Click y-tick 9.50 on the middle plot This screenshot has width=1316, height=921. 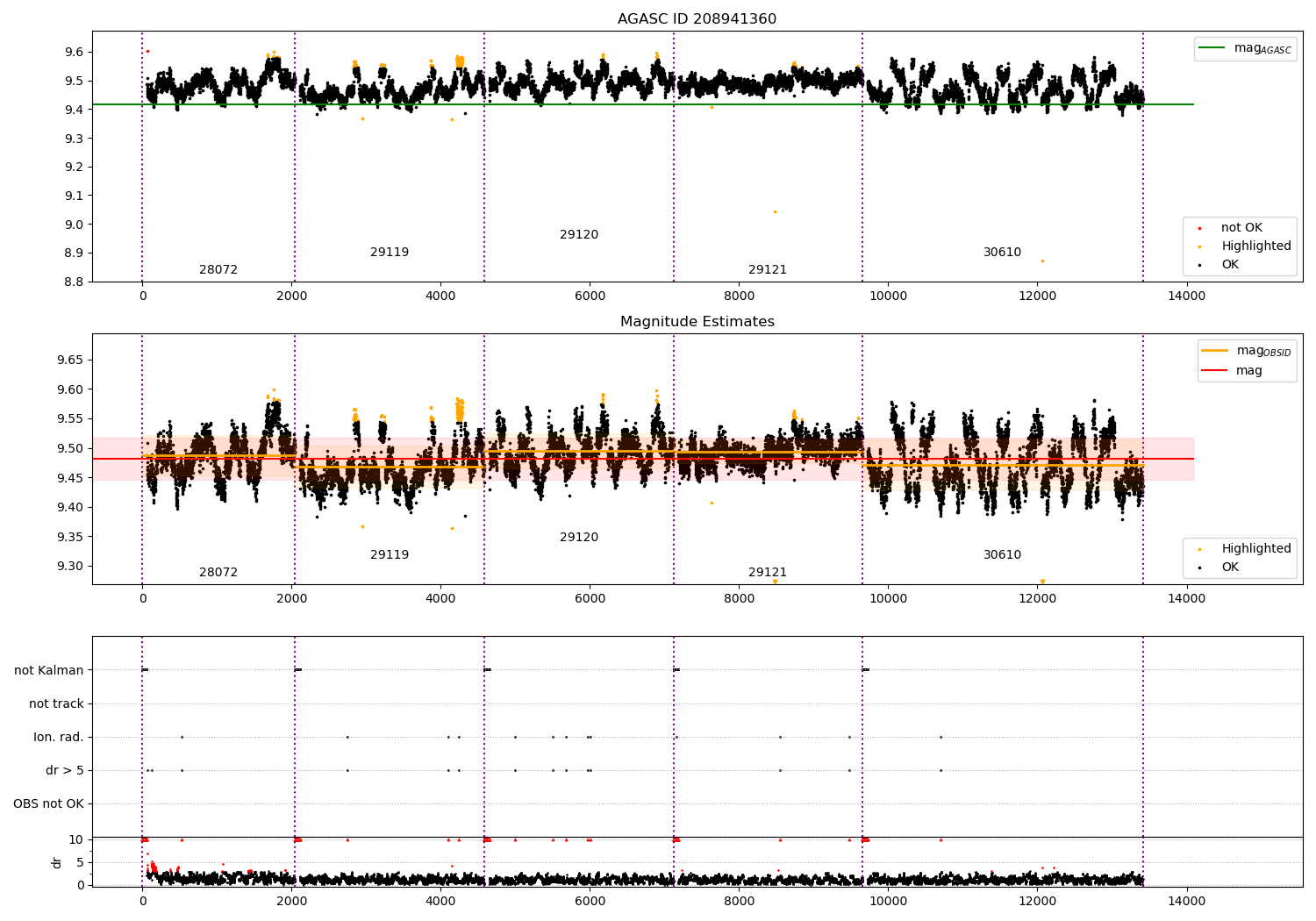tap(70, 449)
